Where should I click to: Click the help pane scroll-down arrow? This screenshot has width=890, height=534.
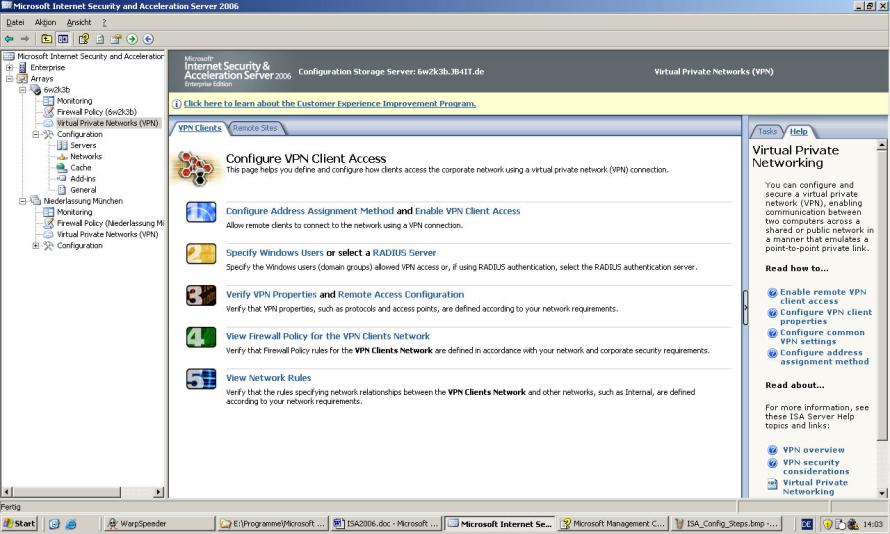pyautogui.click(x=882, y=493)
